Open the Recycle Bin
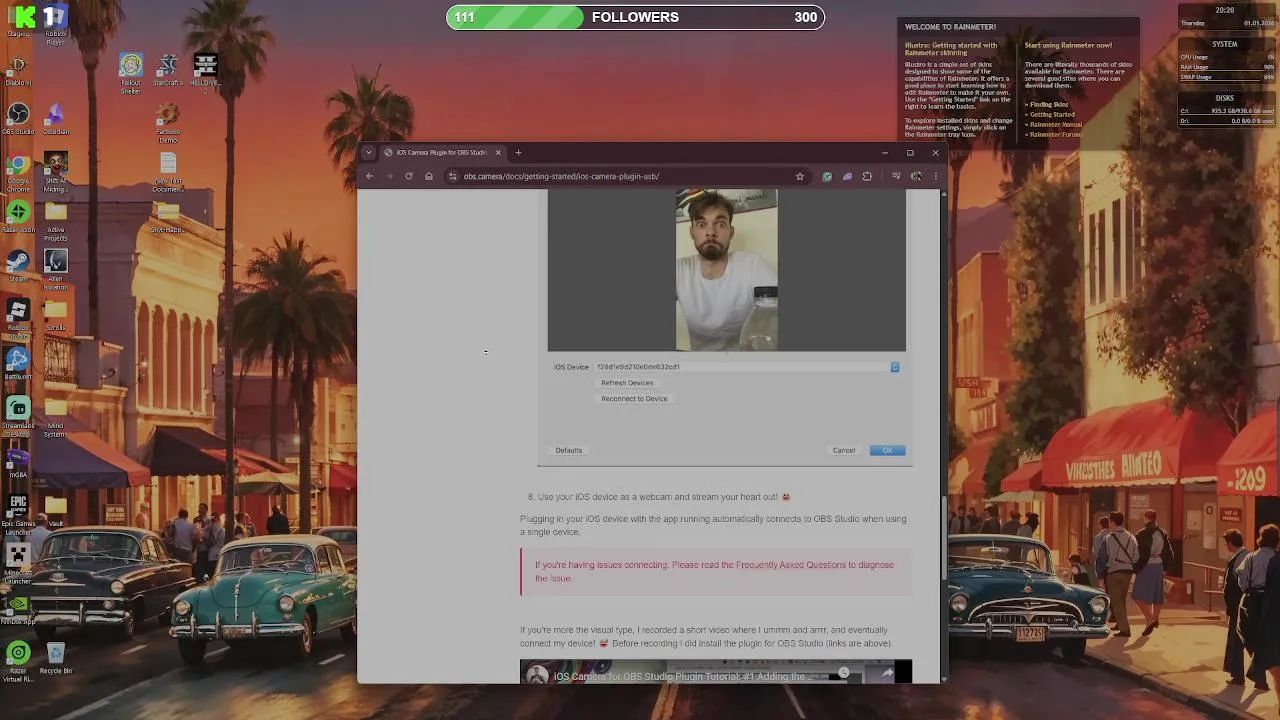Viewport: 1280px width, 720px height. pyautogui.click(x=56, y=657)
